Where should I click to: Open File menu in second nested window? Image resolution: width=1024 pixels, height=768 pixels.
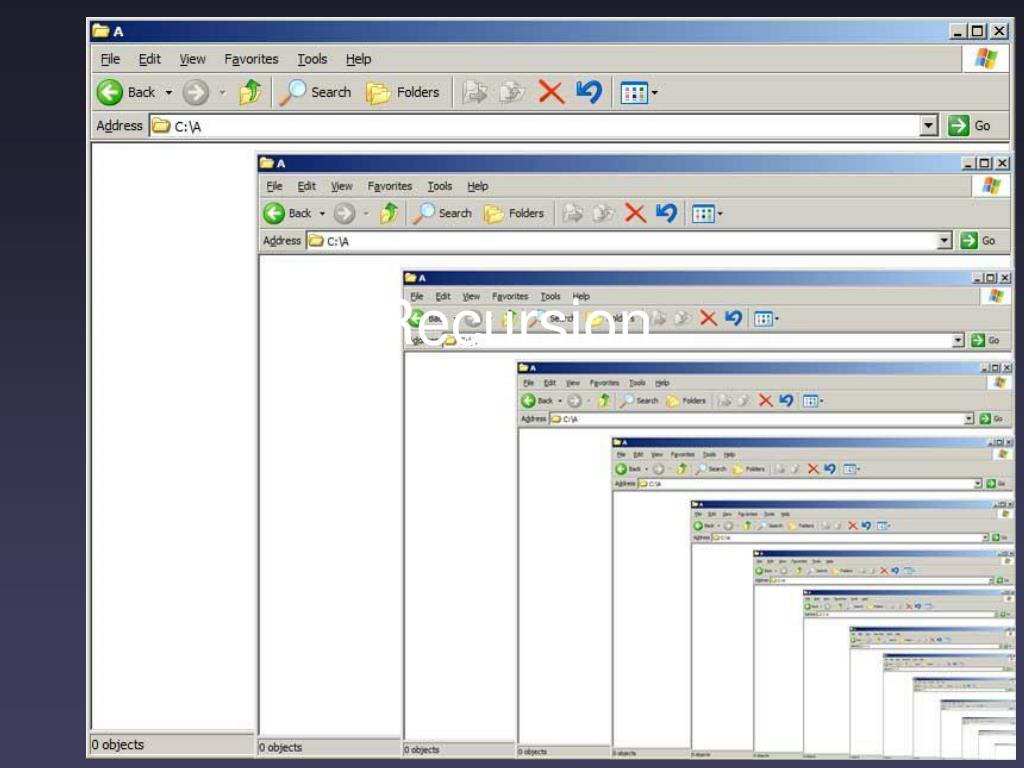274,186
